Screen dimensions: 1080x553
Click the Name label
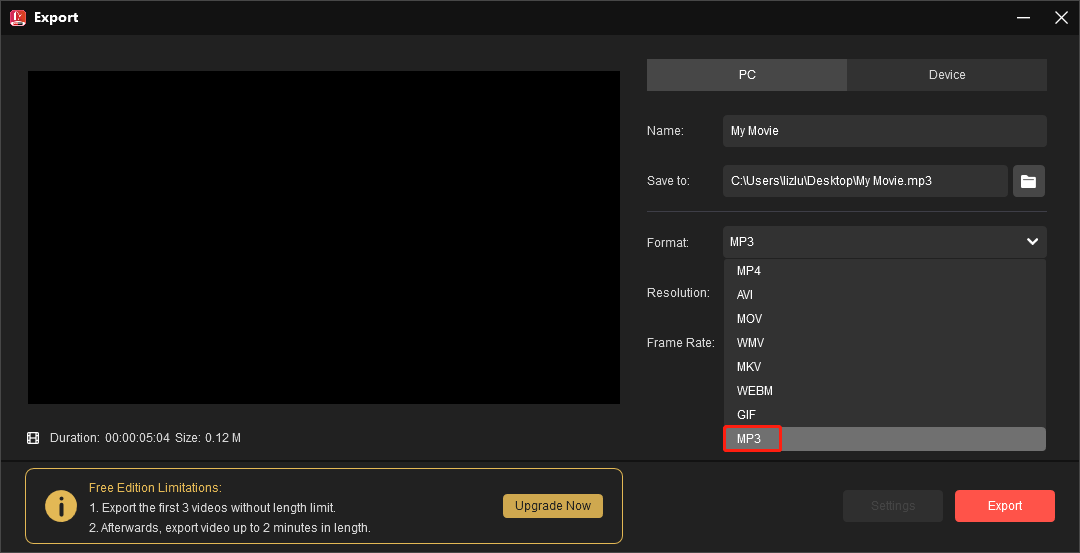tap(665, 131)
